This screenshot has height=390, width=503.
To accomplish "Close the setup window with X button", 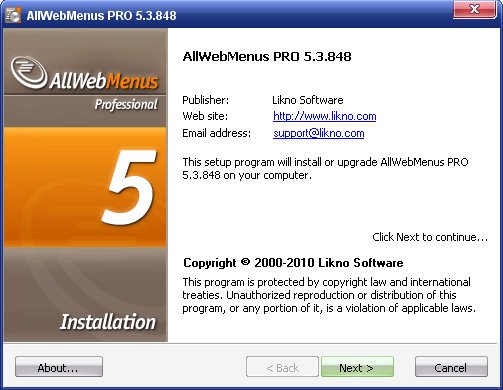I will click(474, 9).
